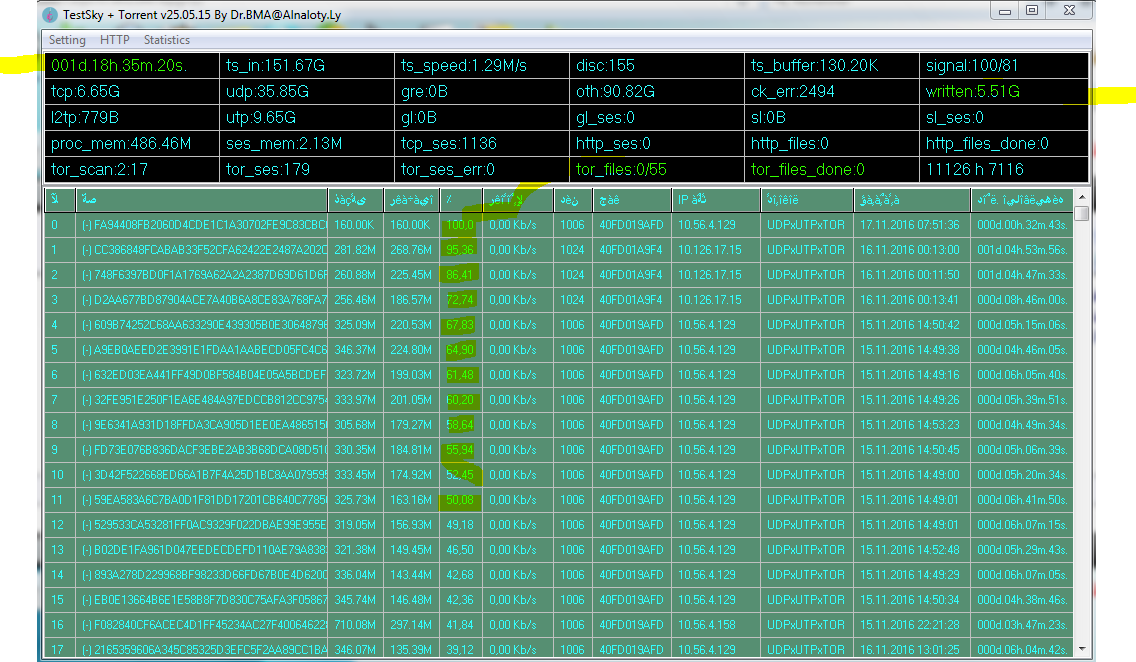Click the 17.11.2016 07:51:36 date cell
1136x662 pixels.
pyautogui.click(x=910, y=225)
